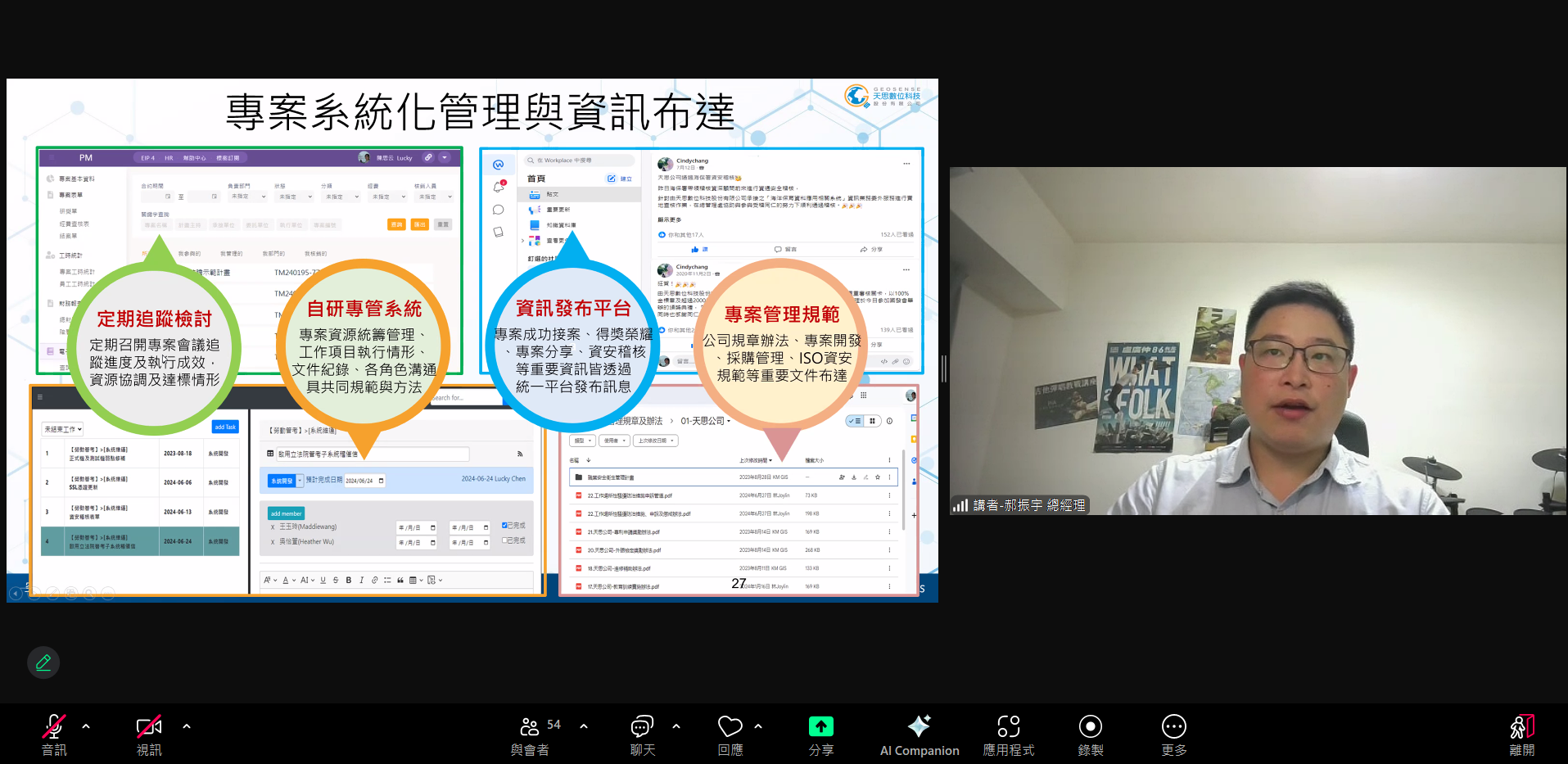The image size is (1568, 764).
Task: Open the arrow menu beside 回應
Action: point(758,726)
